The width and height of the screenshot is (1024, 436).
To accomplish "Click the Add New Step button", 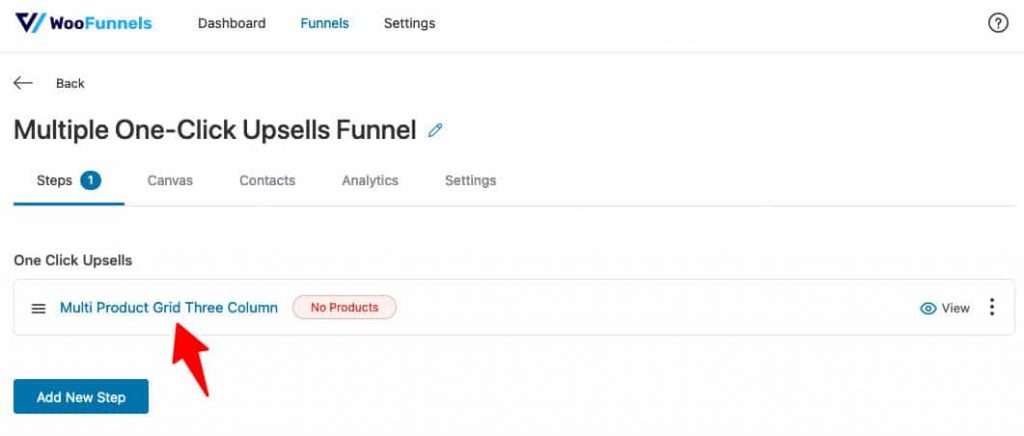I will point(81,397).
